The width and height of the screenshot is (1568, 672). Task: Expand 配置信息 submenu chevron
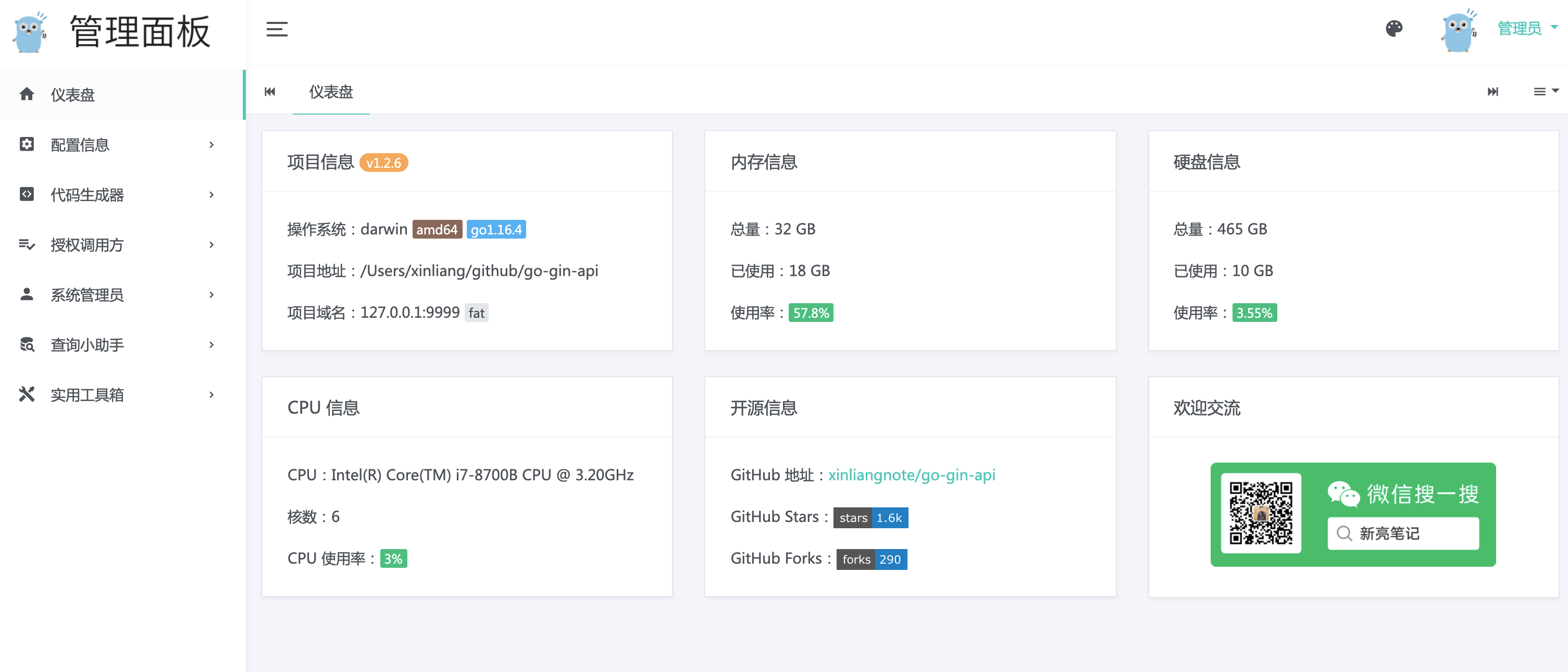click(212, 144)
